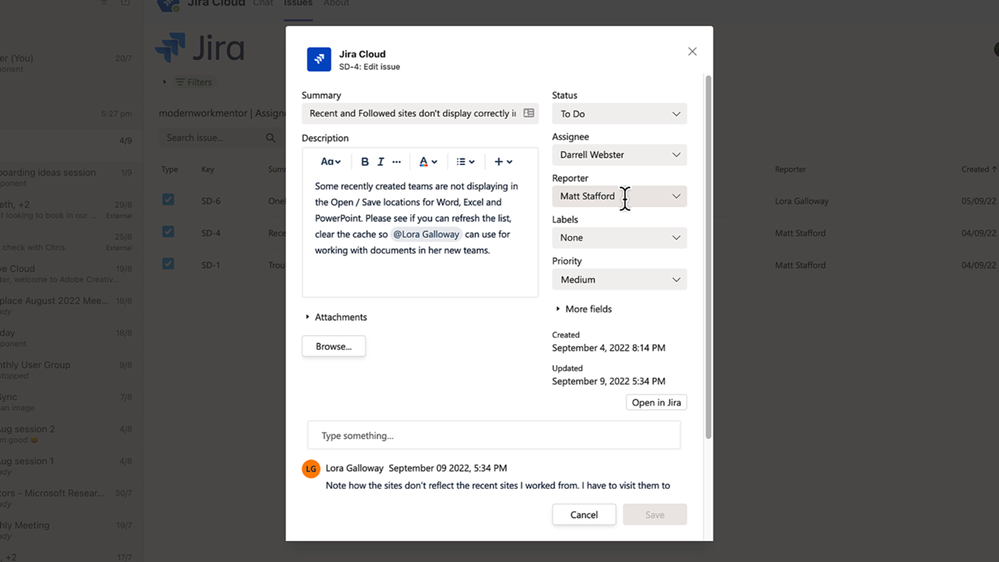Open the Adobe Creative Cloud chat item
This screenshot has width=999, height=562.
click(66, 274)
